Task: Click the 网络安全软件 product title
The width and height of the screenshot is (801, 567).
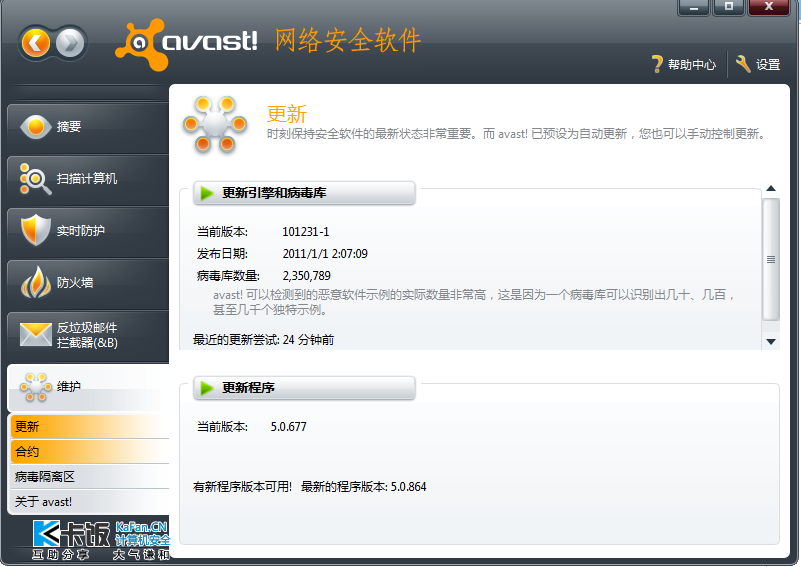Action: (x=348, y=40)
